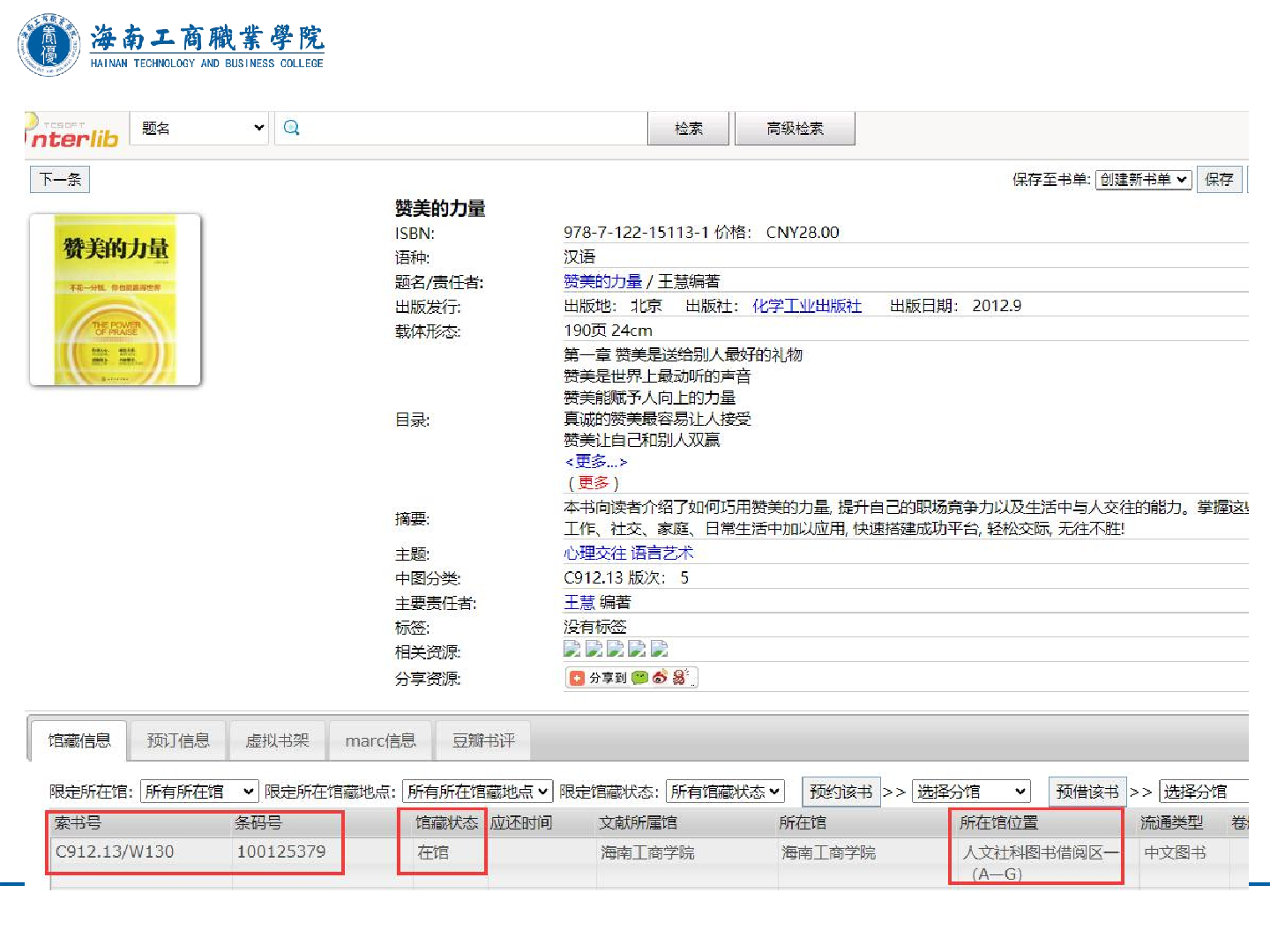Image resolution: width=1270 pixels, height=952 pixels.
Task: Click the last 相关资源 image icon
Action: [x=659, y=650]
